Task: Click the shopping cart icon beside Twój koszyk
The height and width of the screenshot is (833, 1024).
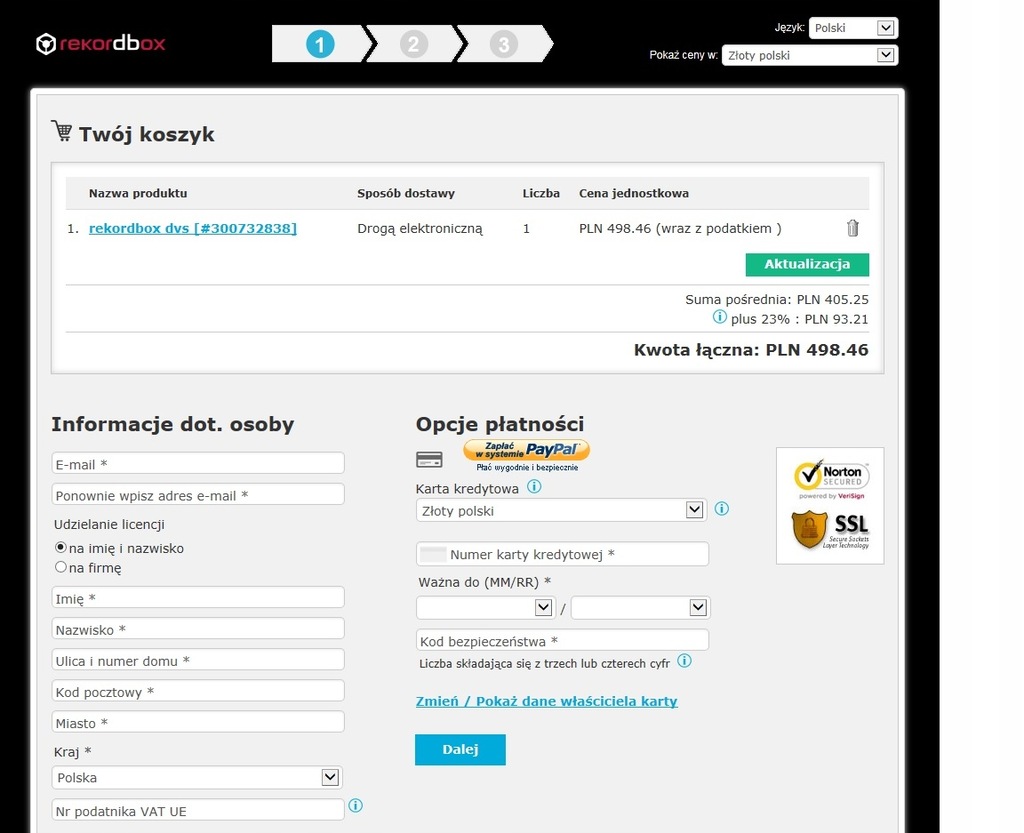Action: (x=62, y=131)
